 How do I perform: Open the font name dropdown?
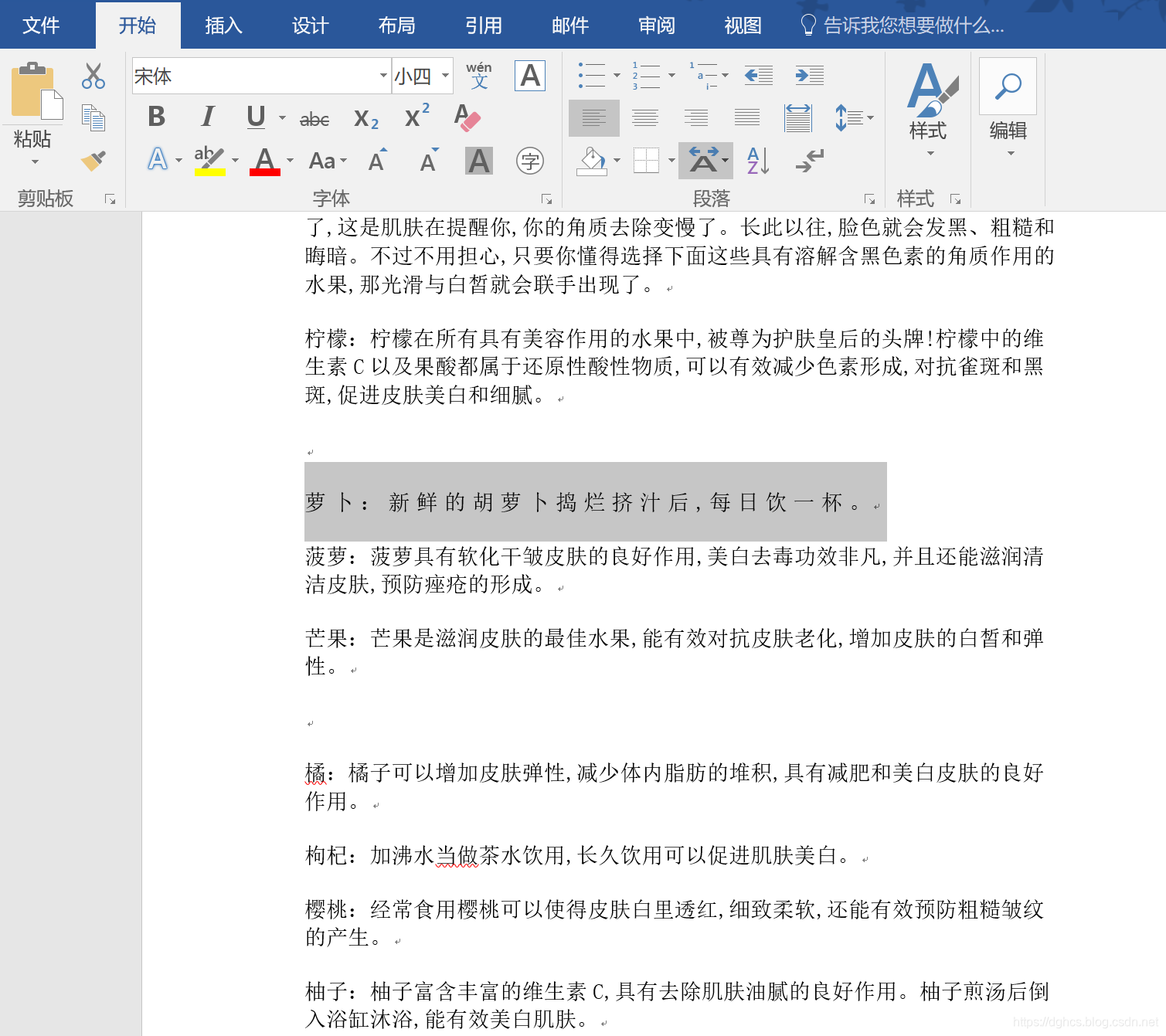[x=383, y=76]
